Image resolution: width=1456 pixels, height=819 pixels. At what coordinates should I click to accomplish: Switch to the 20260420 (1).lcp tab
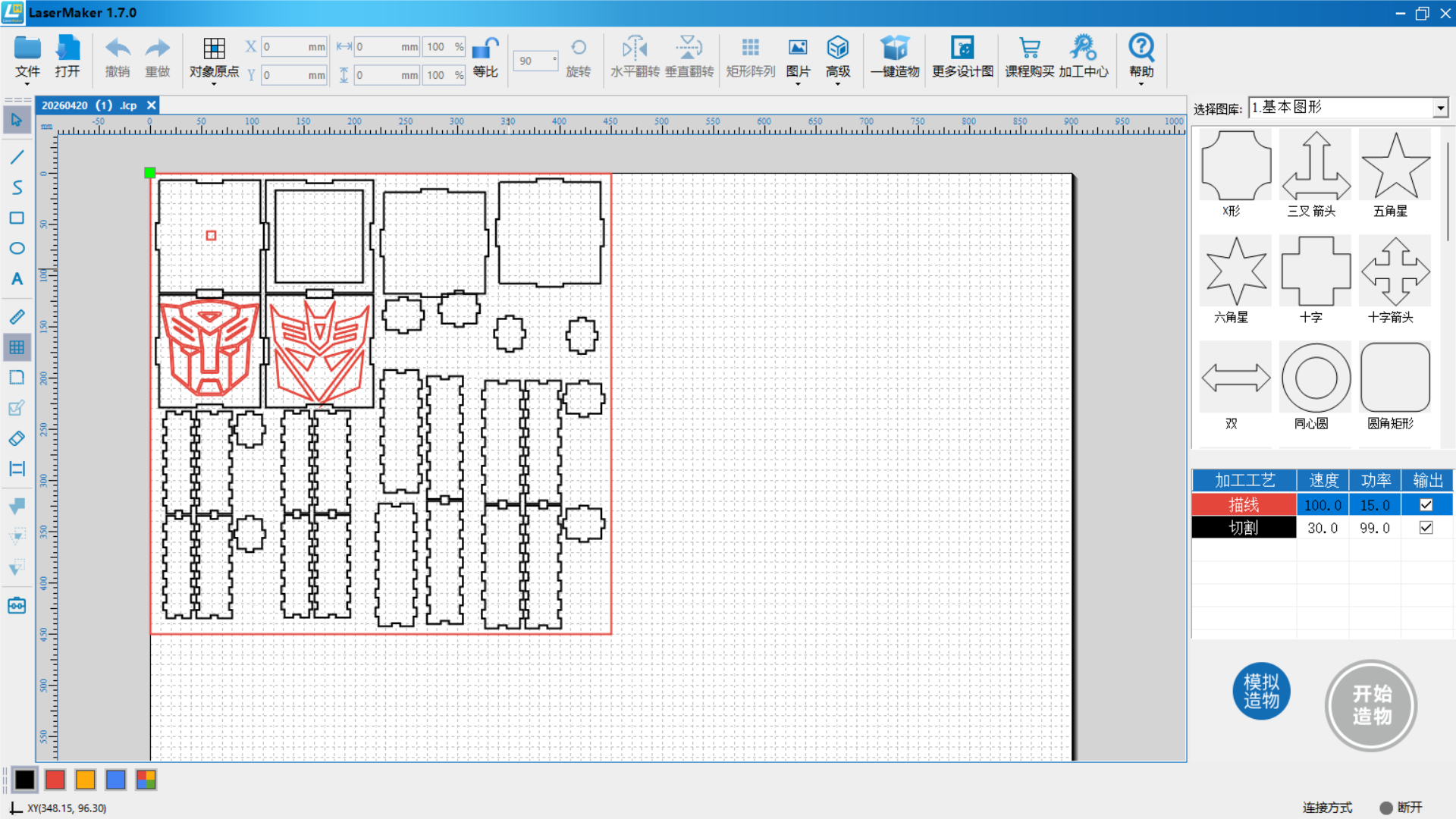coord(89,105)
